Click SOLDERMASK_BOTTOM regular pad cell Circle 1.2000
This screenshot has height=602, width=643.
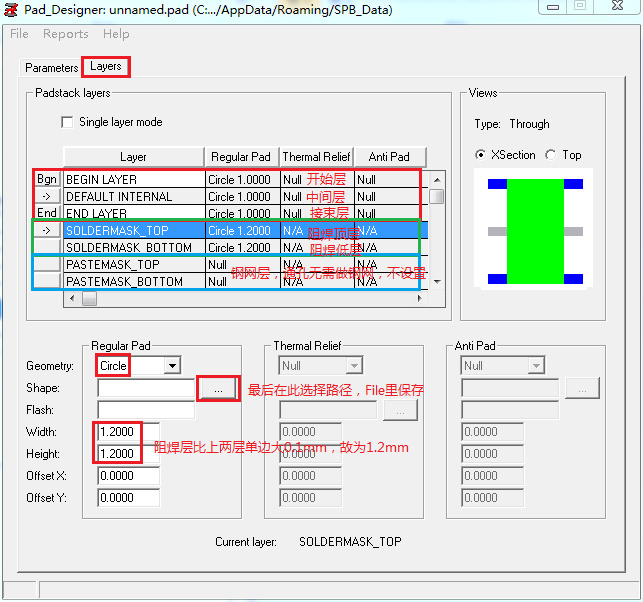pos(243,247)
